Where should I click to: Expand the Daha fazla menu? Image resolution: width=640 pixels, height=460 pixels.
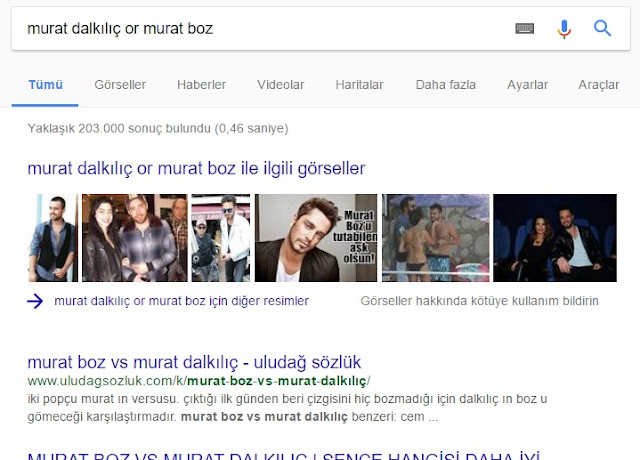click(x=446, y=85)
